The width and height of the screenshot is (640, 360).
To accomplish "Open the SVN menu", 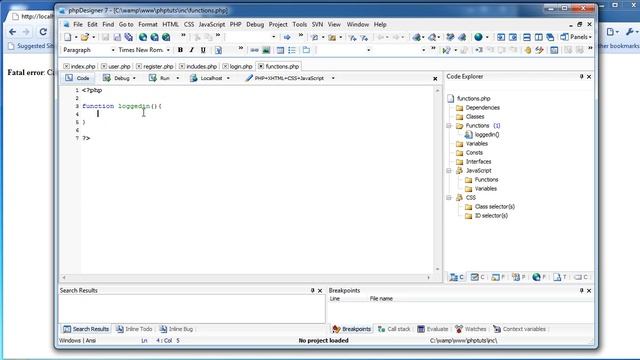I will (x=317, y=24).
